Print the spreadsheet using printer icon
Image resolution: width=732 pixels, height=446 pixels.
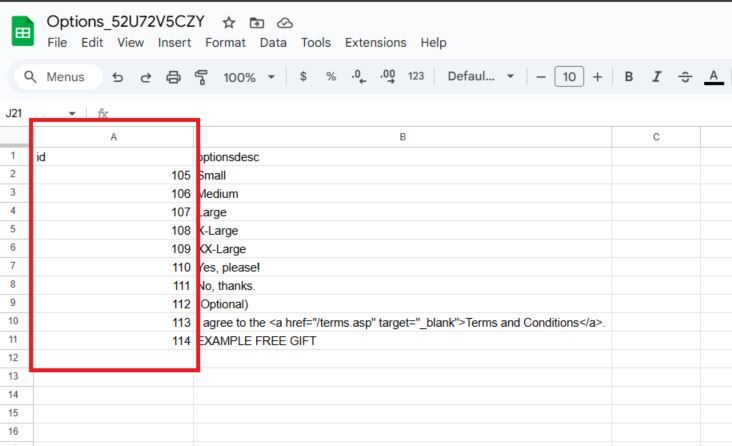[173, 77]
